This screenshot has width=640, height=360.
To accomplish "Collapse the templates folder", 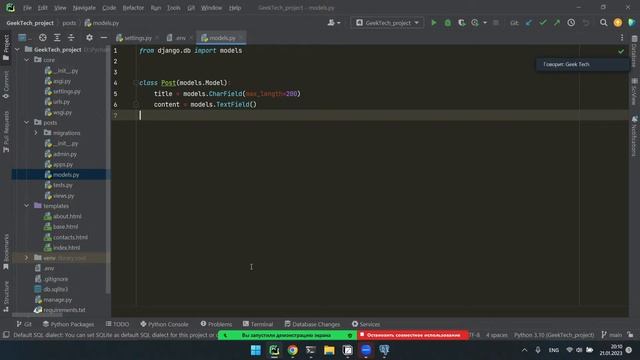I will (27, 206).
